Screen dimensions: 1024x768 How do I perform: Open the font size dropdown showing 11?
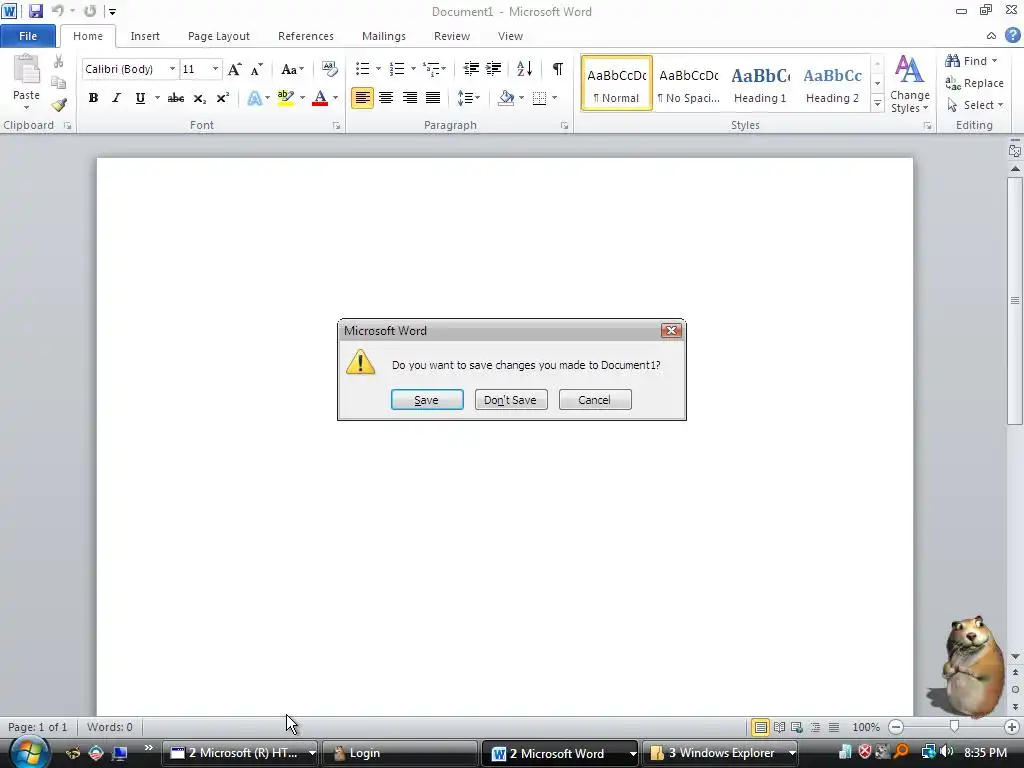(215, 69)
